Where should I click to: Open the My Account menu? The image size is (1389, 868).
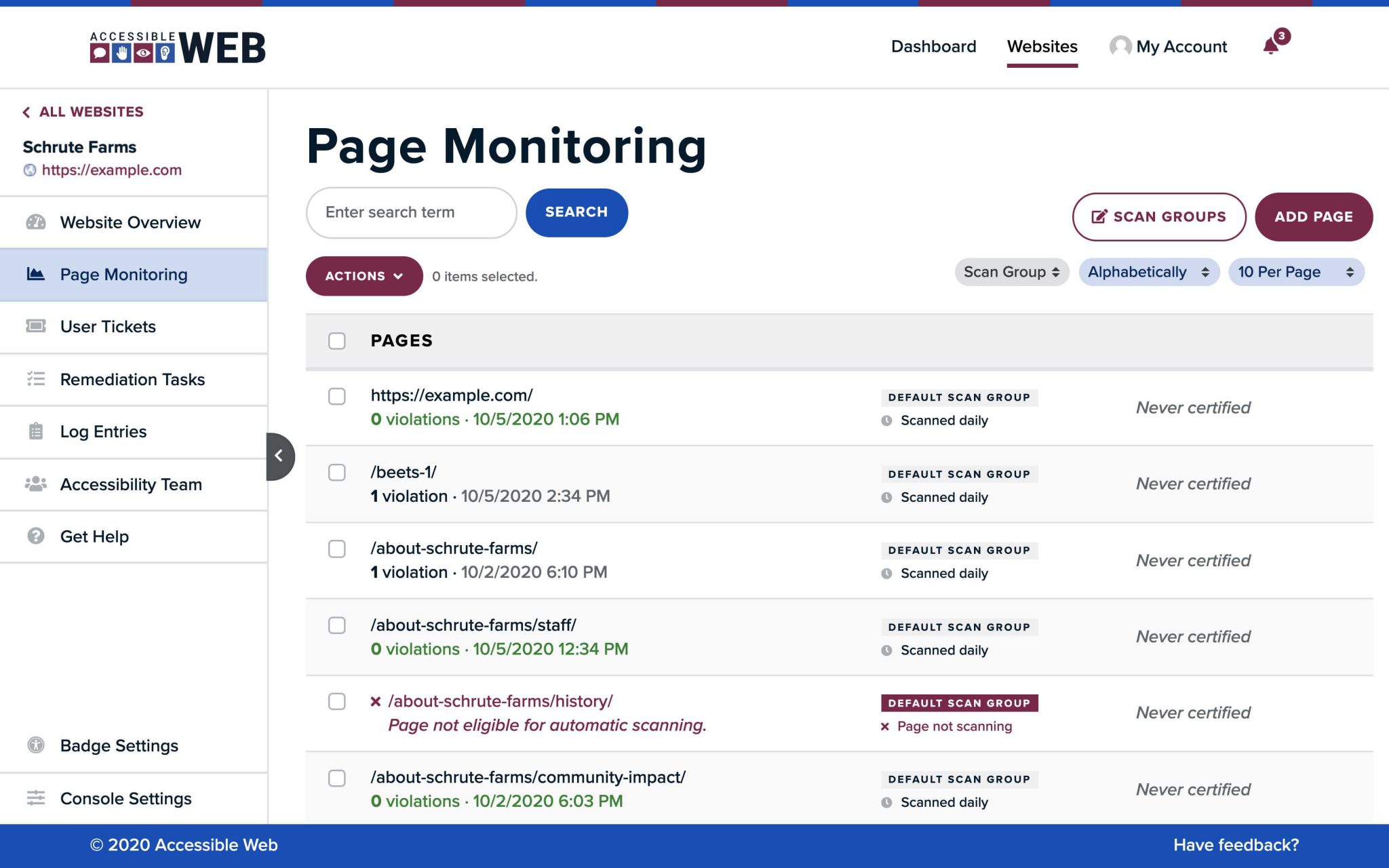coord(1168,46)
